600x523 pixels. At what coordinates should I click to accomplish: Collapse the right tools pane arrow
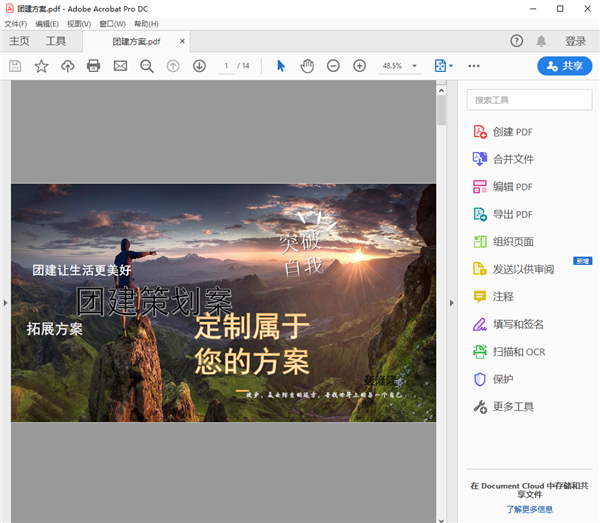pyautogui.click(x=453, y=302)
